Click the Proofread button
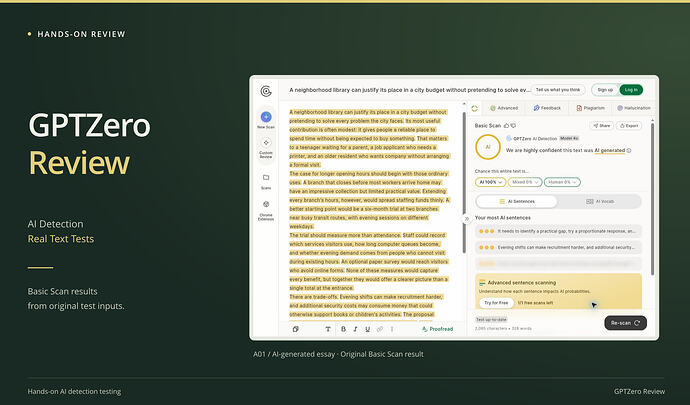The height and width of the screenshot is (405, 690). click(x=437, y=329)
